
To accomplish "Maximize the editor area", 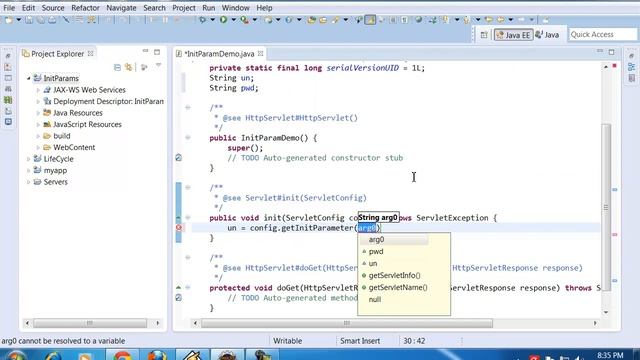I will (x=611, y=52).
